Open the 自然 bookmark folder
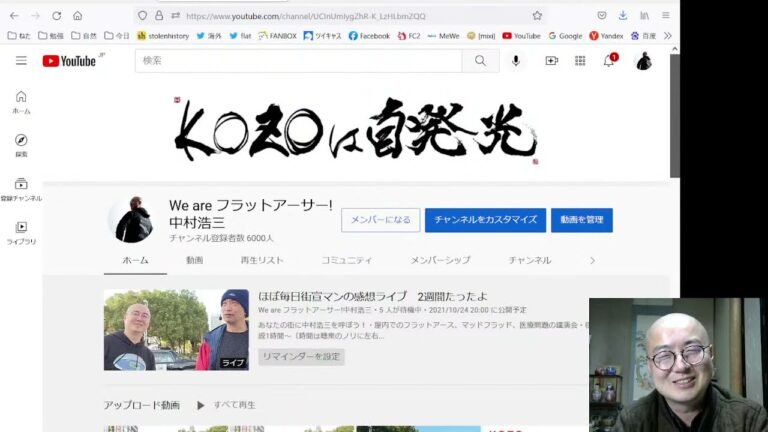This screenshot has height=432, width=768. click(x=84, y=36)
